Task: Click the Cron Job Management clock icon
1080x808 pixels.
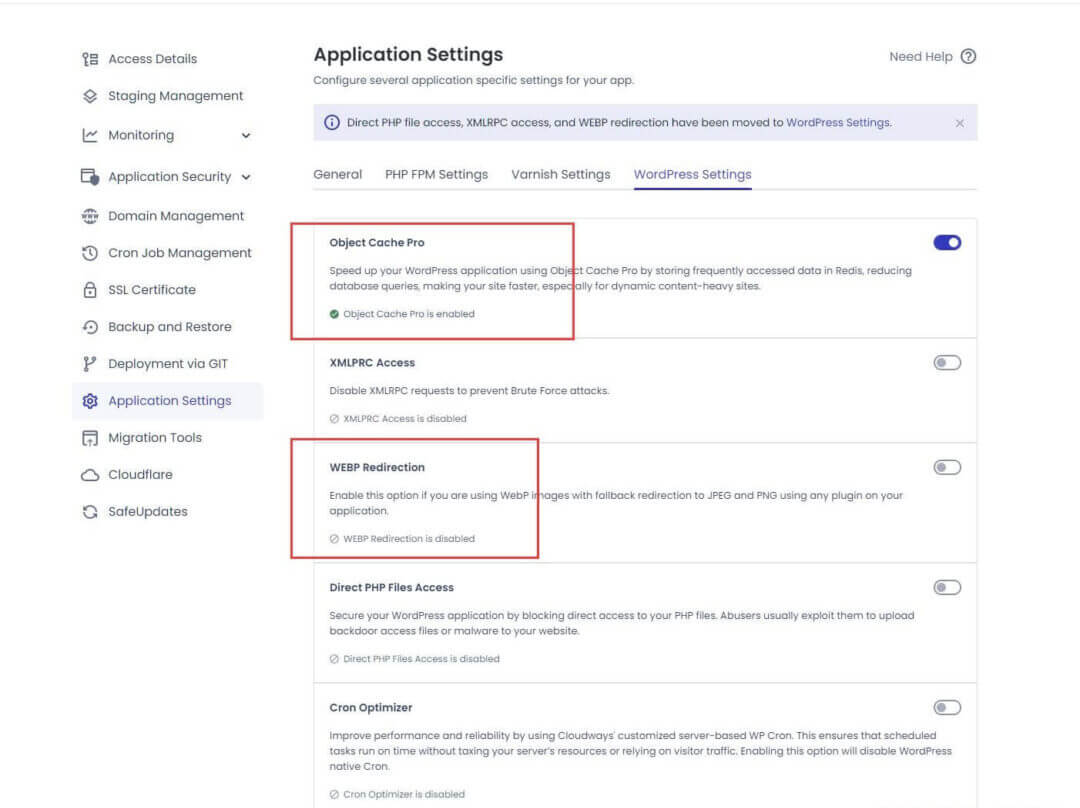Action: click(90, 253)
